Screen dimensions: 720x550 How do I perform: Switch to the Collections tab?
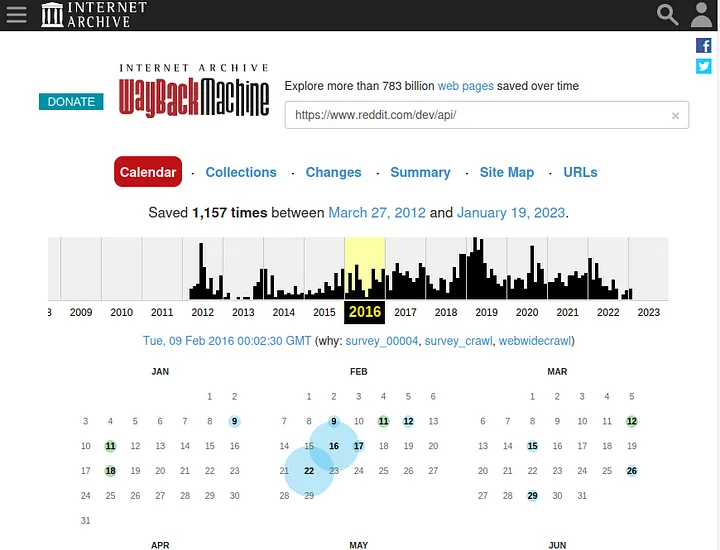241,172
